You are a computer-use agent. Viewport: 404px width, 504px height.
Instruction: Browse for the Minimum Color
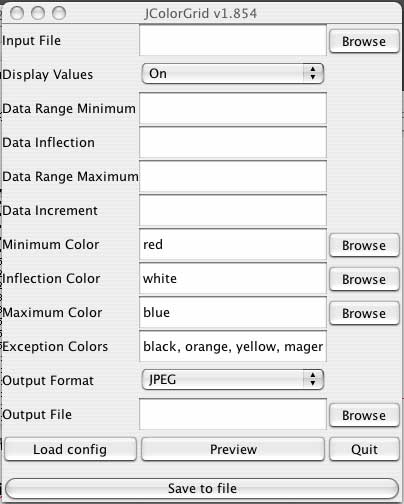364,245
